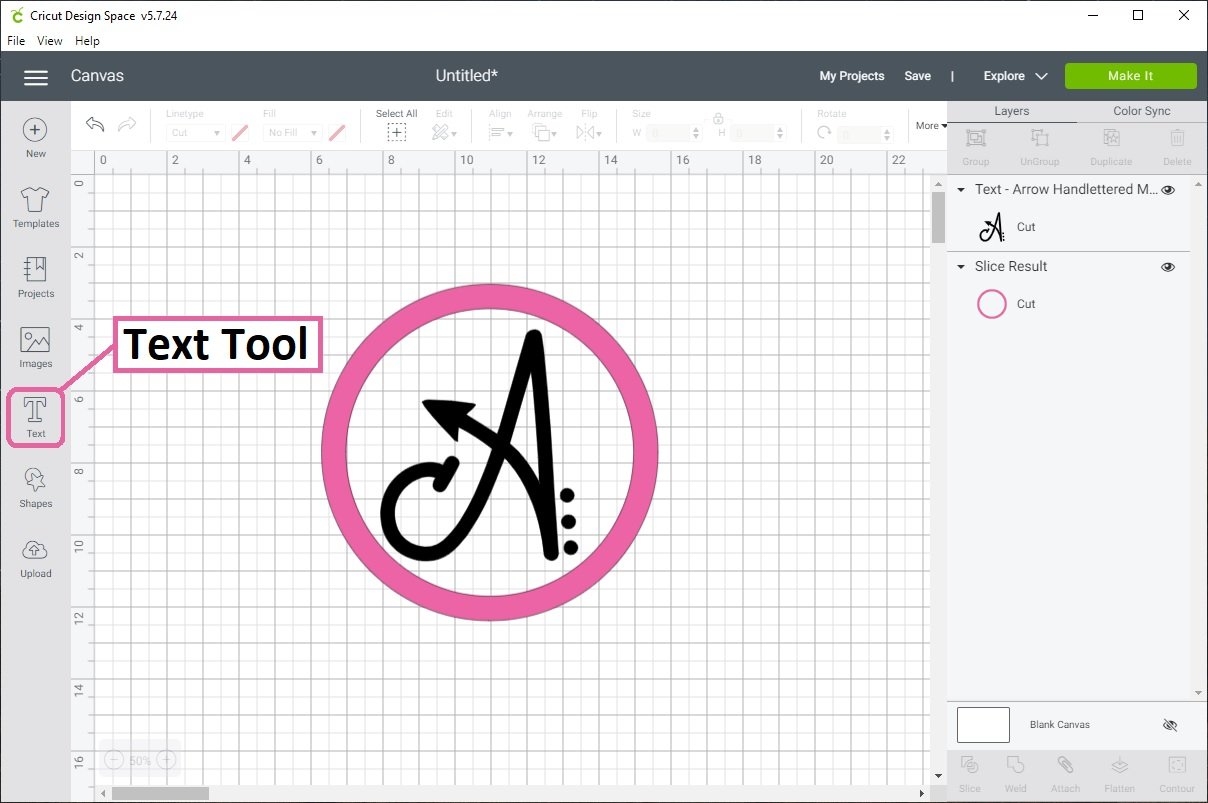Image resolution: width=1208 pixels, height=803 pixels.
Task: Zoom out with the minus button
Action: 113,761
